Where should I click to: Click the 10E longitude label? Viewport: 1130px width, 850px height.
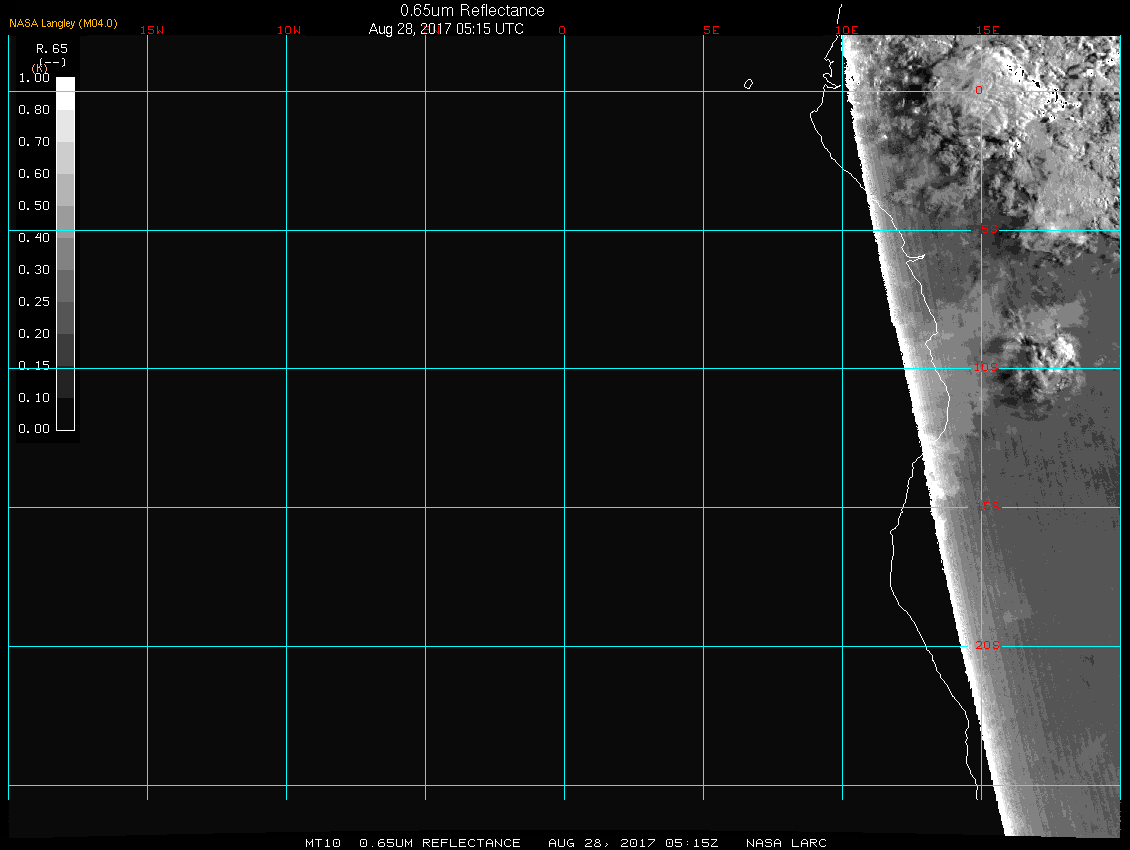pyautogui.click(x=847, y=30)
